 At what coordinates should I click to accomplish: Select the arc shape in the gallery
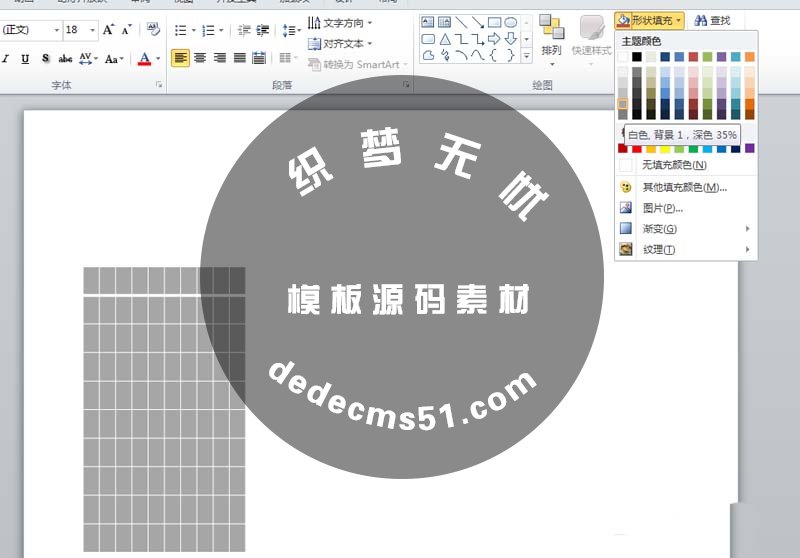point(461,55)
